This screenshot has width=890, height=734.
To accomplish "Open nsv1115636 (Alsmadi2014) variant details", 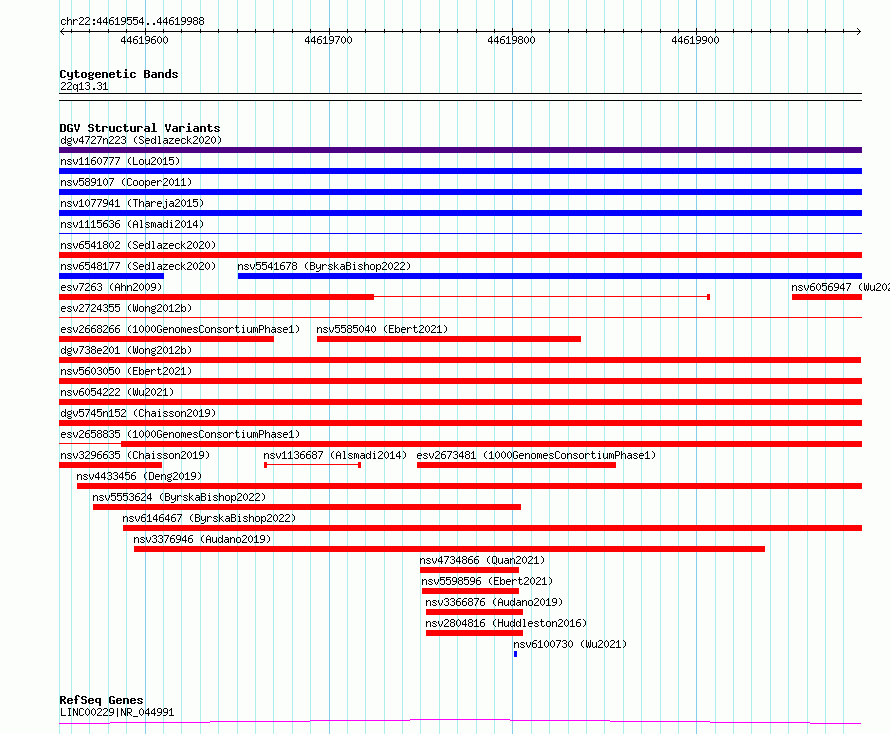I will coord(132,224).
